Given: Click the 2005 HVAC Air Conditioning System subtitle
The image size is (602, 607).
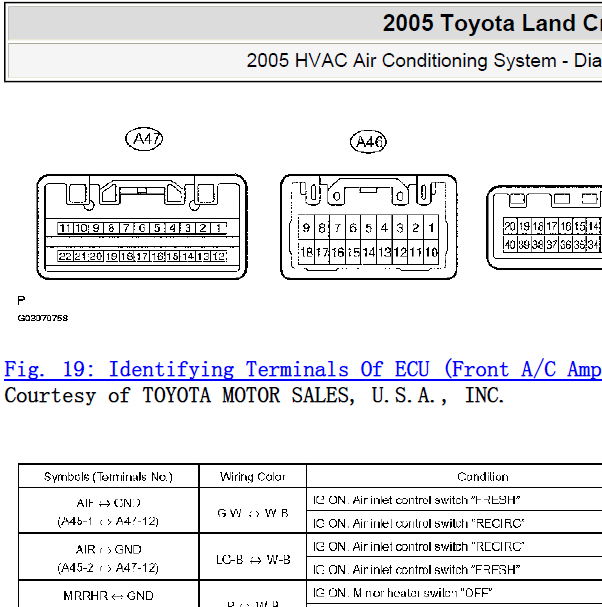Looking at the screenshot, I should 424,61.
